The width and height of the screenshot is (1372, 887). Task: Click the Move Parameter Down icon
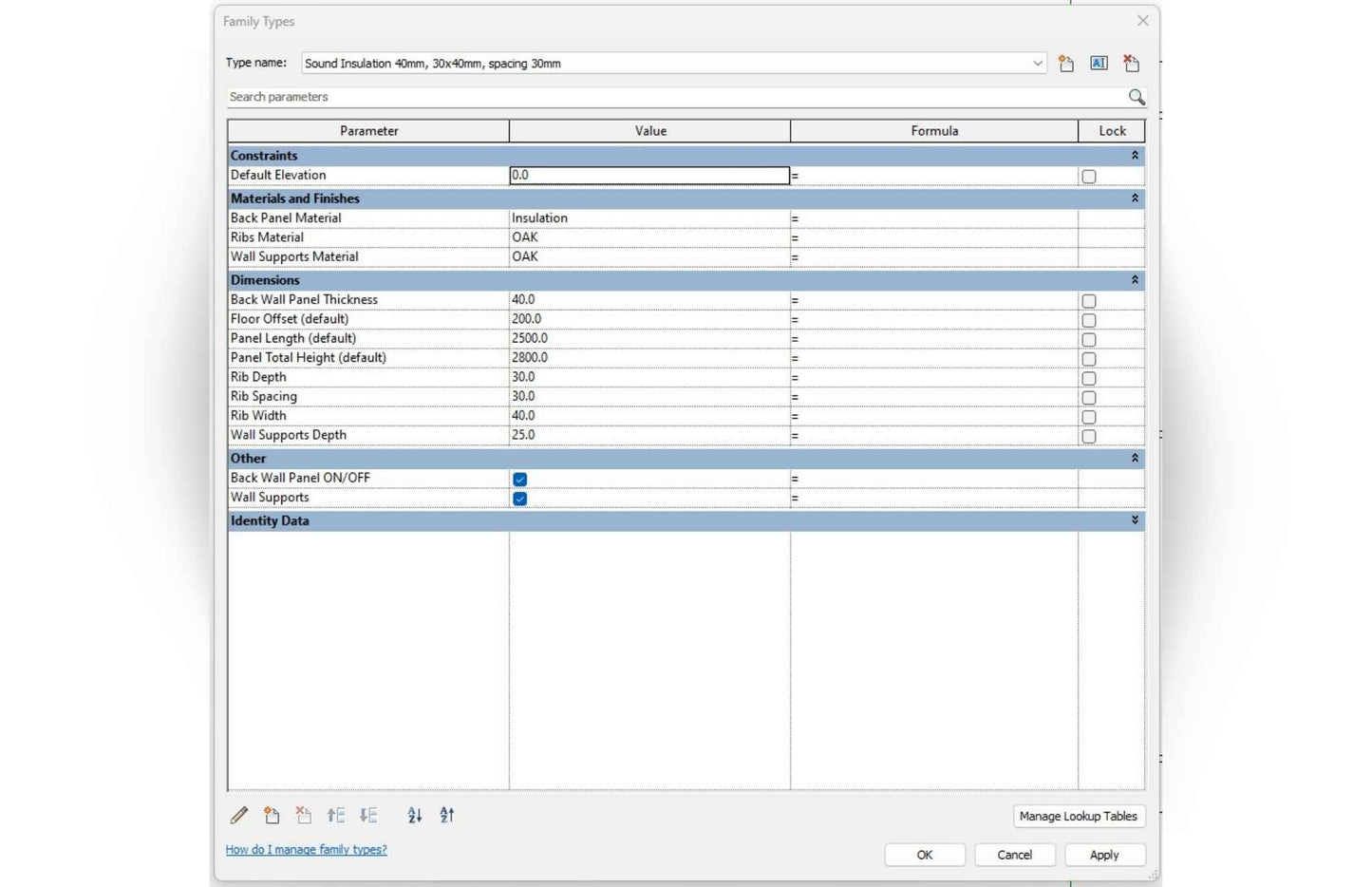coord(368,816)
